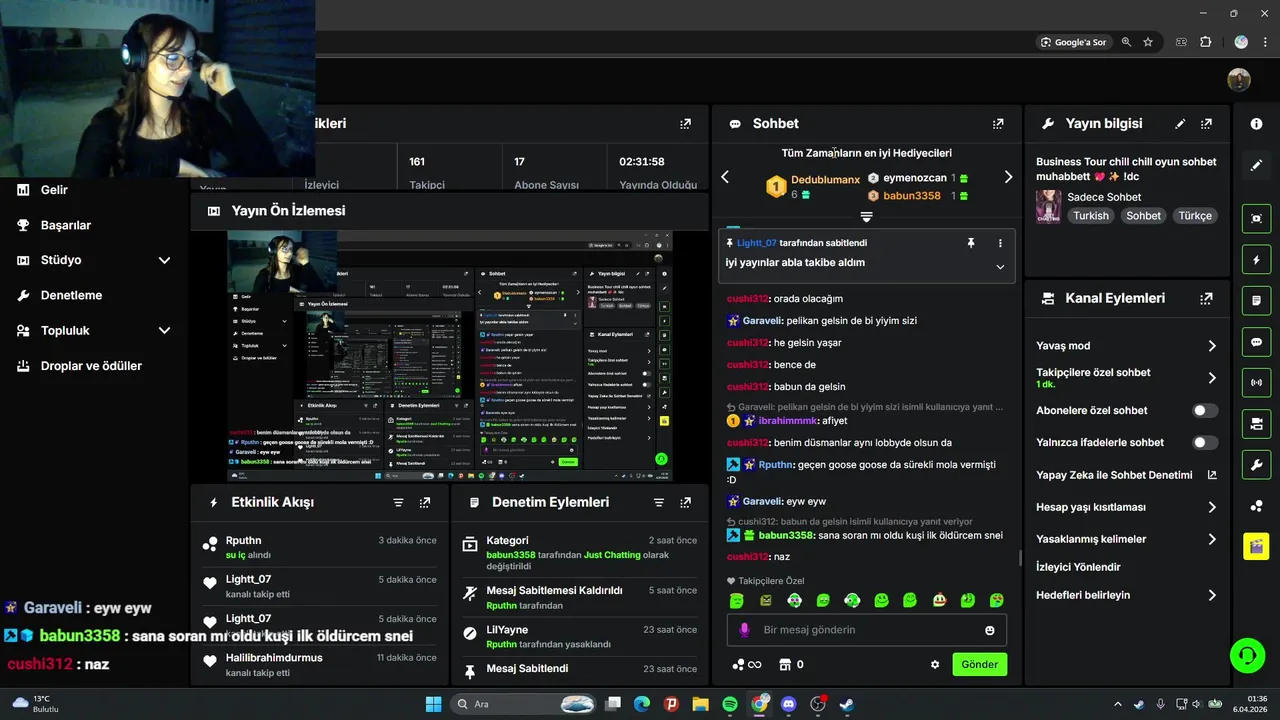Edit stream info with pencil icon in Yayın bilgisi

click(1180, 124)
